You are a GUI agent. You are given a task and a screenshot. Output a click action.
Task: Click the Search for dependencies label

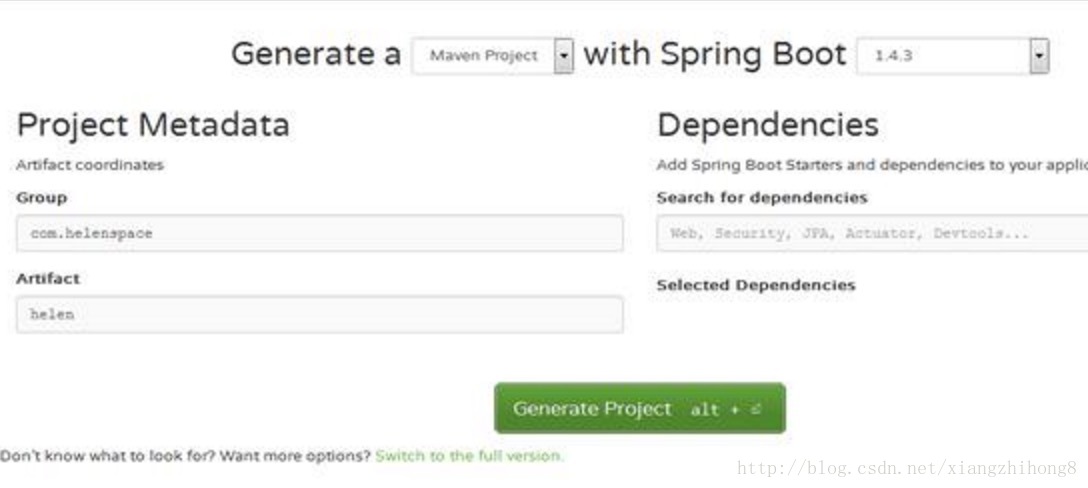762,198
